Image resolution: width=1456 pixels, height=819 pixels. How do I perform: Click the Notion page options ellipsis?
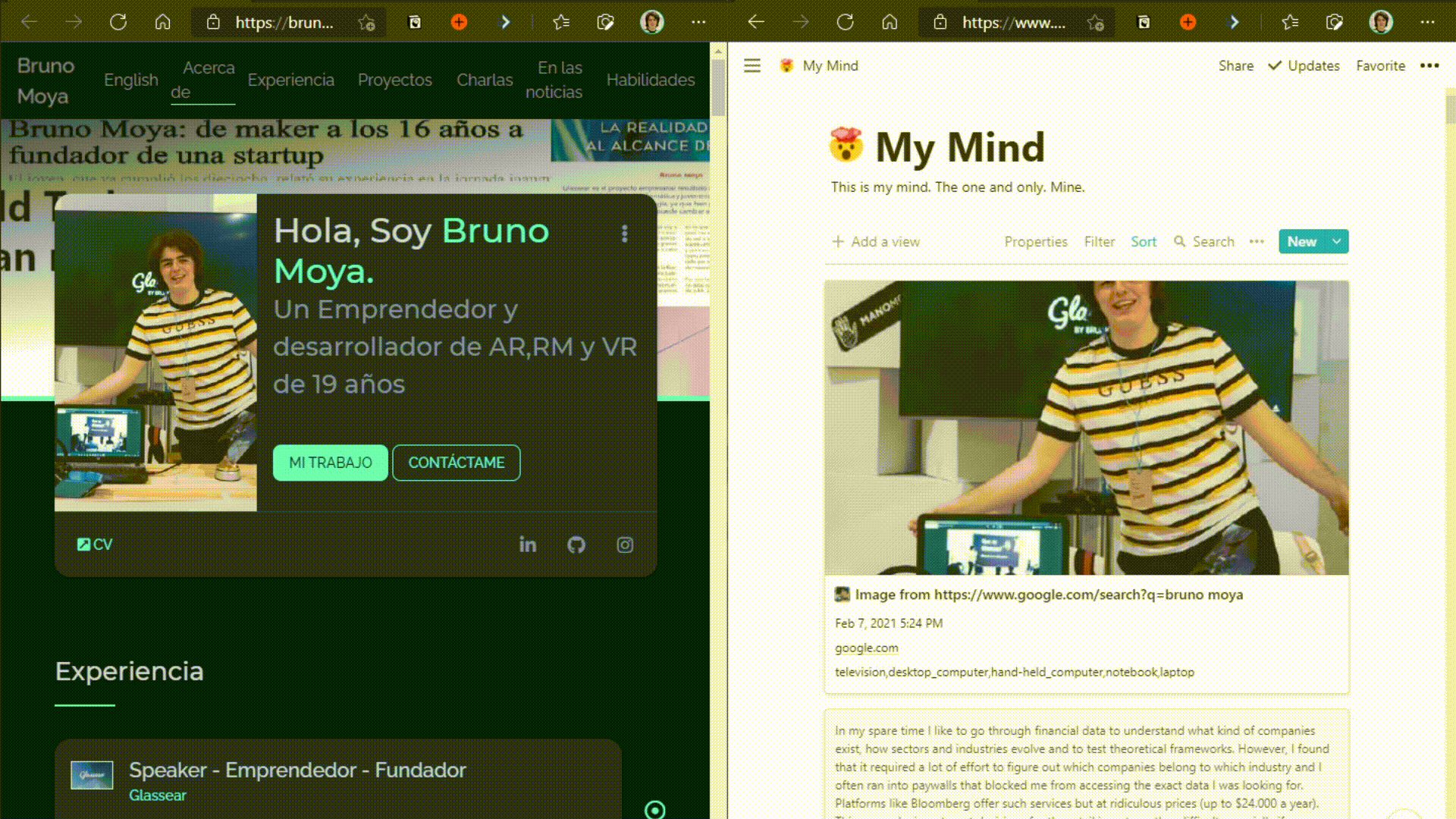click(x=1429, y=66)
